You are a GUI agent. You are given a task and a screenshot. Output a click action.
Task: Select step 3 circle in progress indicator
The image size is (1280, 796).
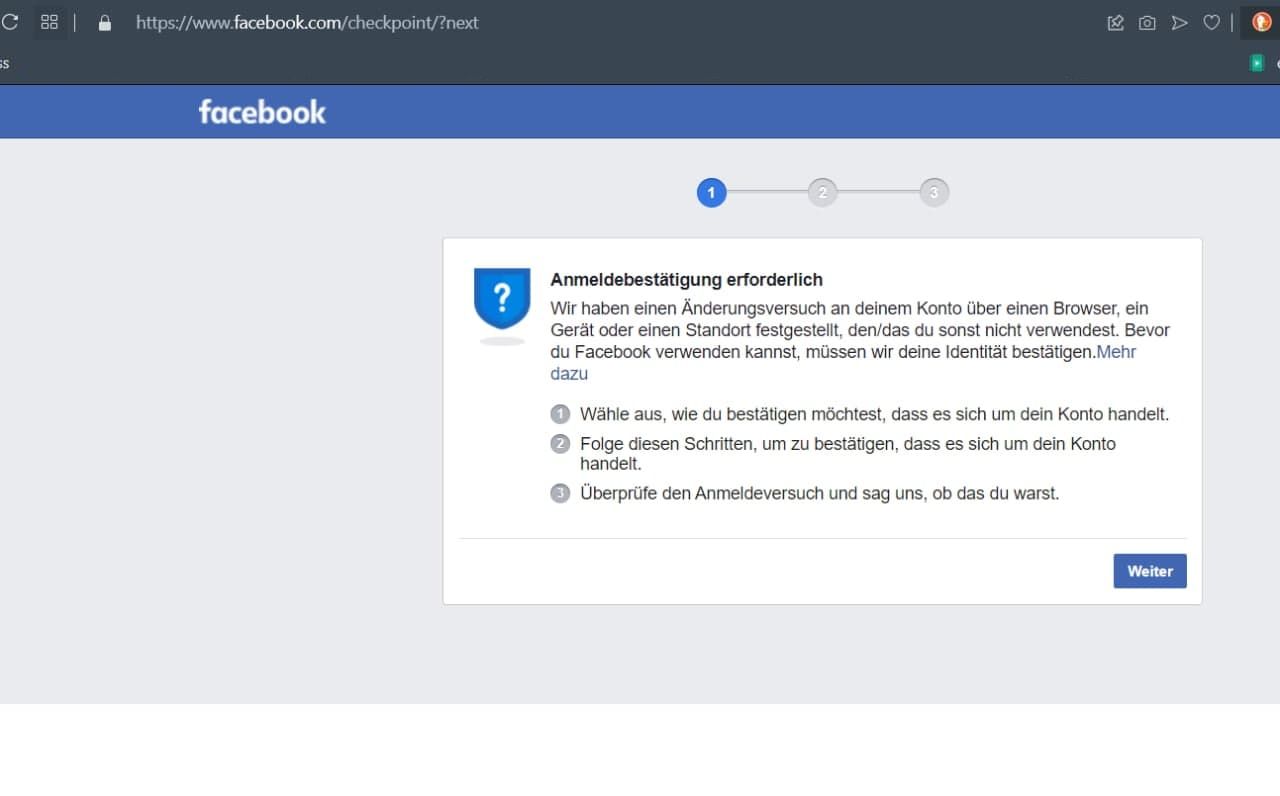pyautogui.click(x=934, y=193)
